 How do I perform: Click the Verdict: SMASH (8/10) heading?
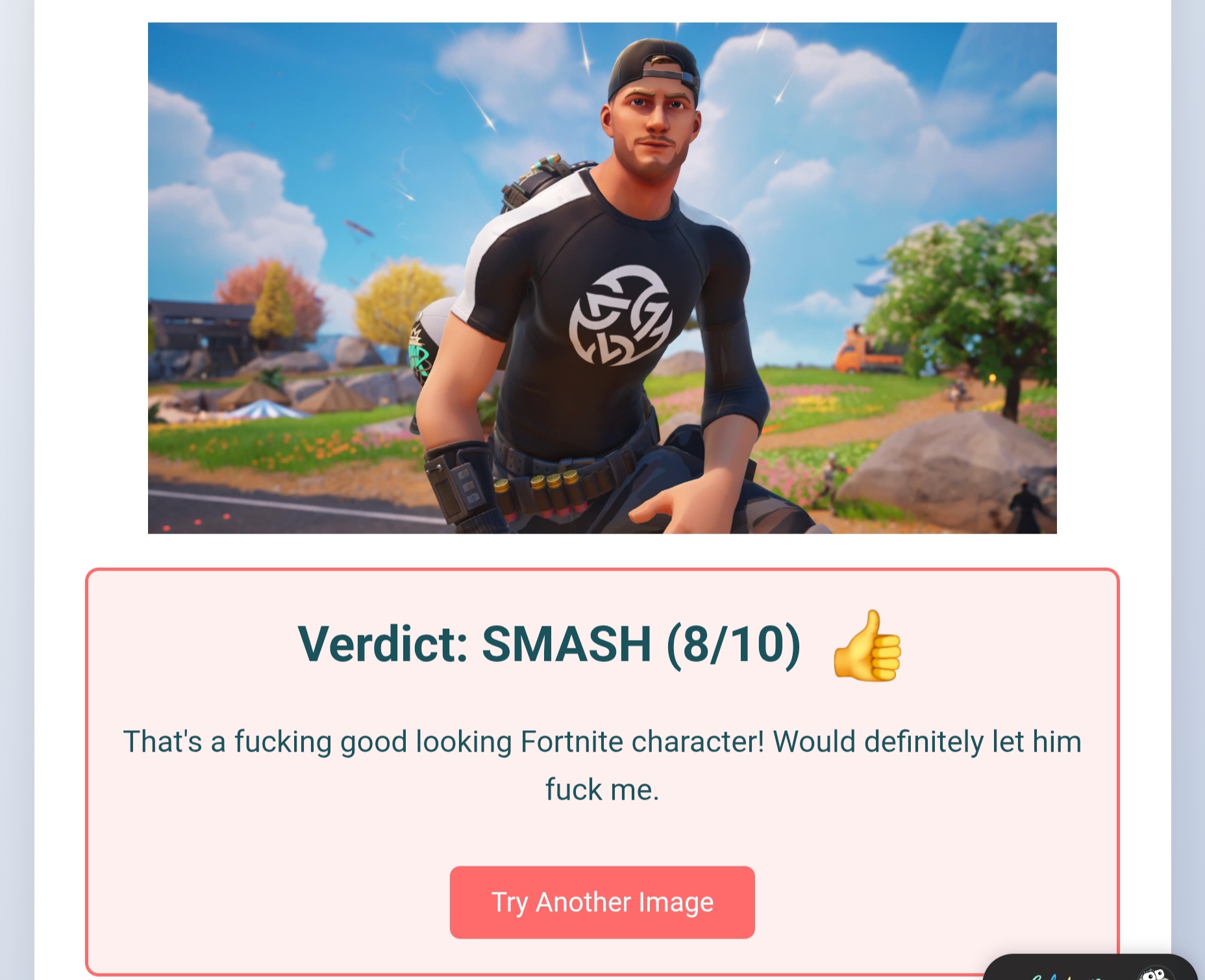tap(549, 644)
